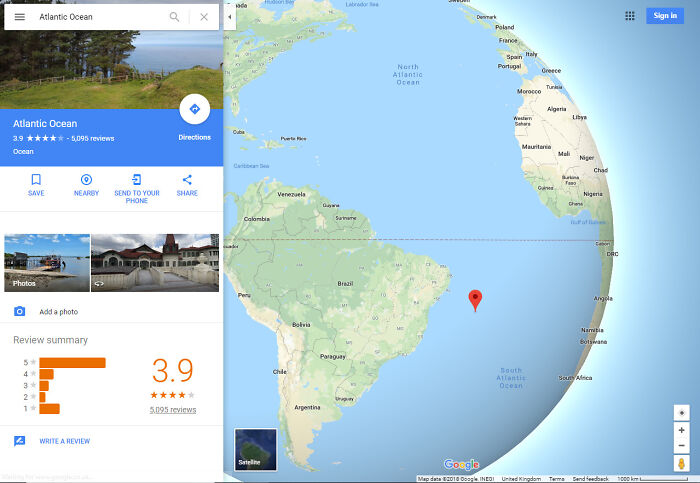Open the hamburger menu beside search
The image size is (700, 483).
20,17
